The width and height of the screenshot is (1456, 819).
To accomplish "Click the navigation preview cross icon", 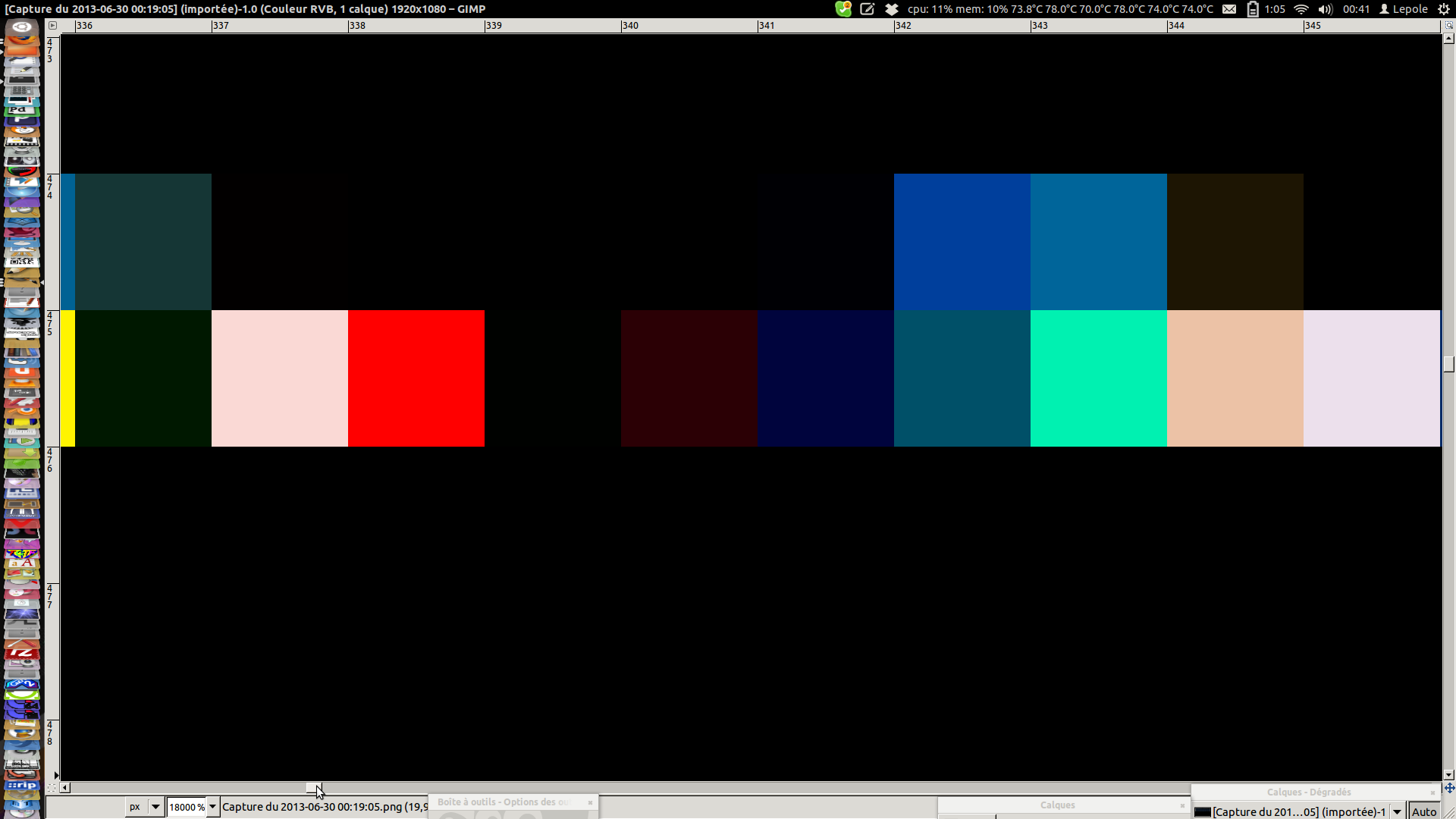I will pyautogui.click(x=1449, y=788).
